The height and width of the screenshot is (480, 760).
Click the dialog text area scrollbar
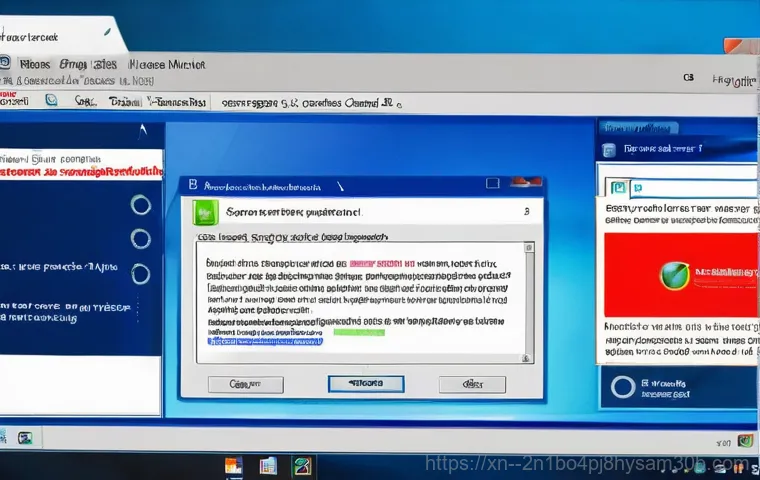point(525,300)
